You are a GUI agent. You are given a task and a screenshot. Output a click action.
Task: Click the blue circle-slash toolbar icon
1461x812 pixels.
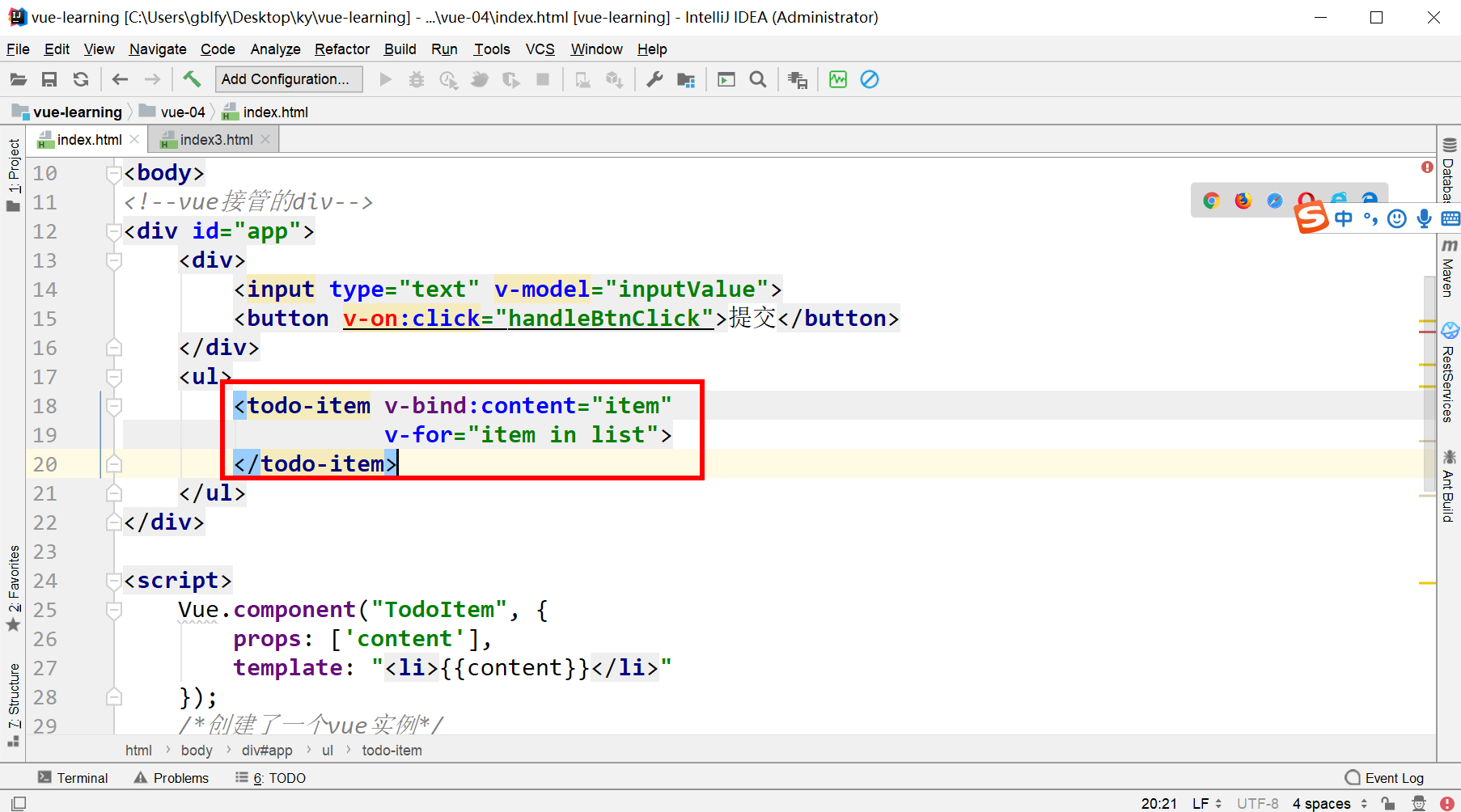pos(870,79)
